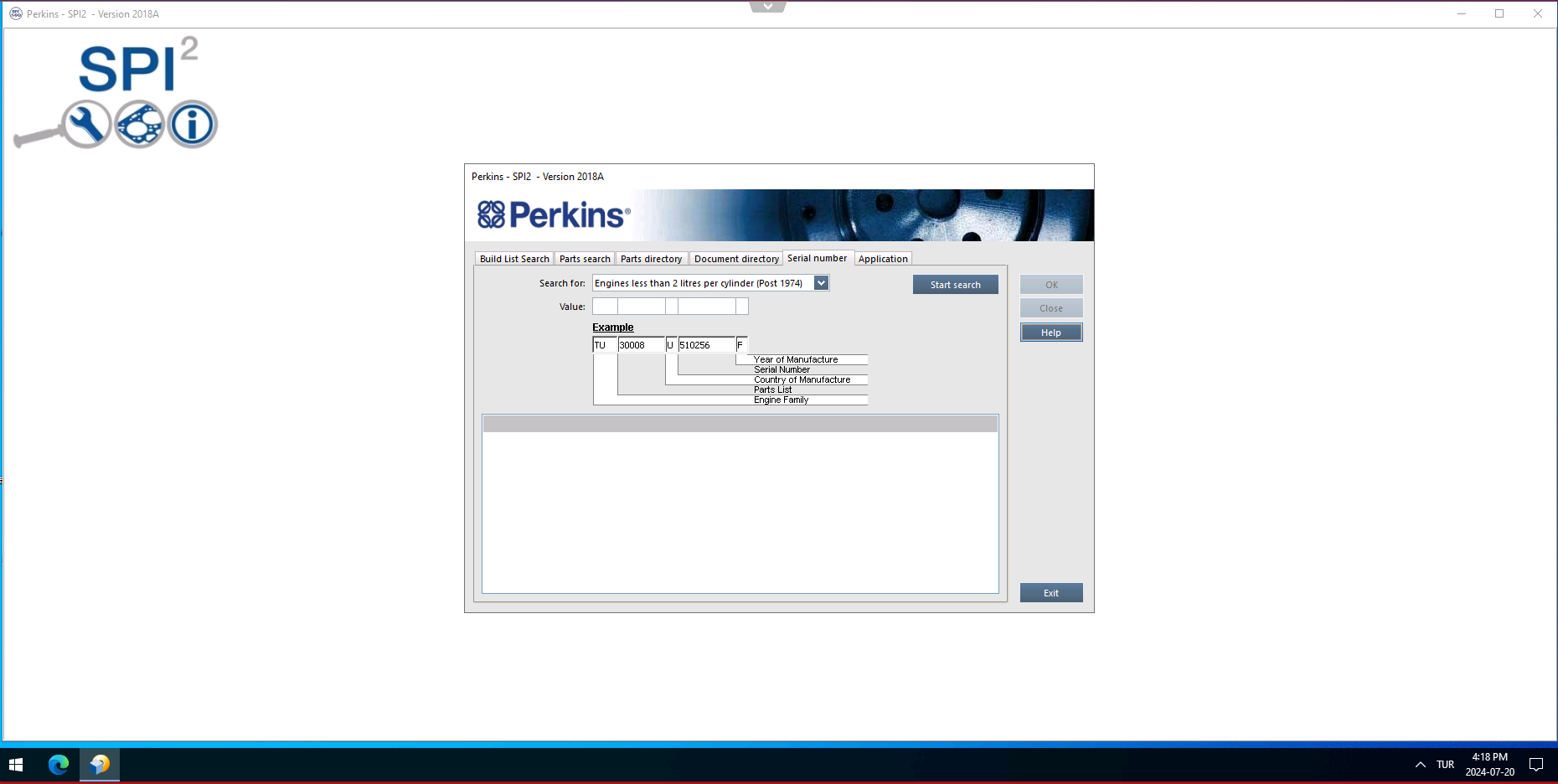
Task: Click the blue info icon in SPI2 logo
Action: pyautogui.click(x=193, y=125)
